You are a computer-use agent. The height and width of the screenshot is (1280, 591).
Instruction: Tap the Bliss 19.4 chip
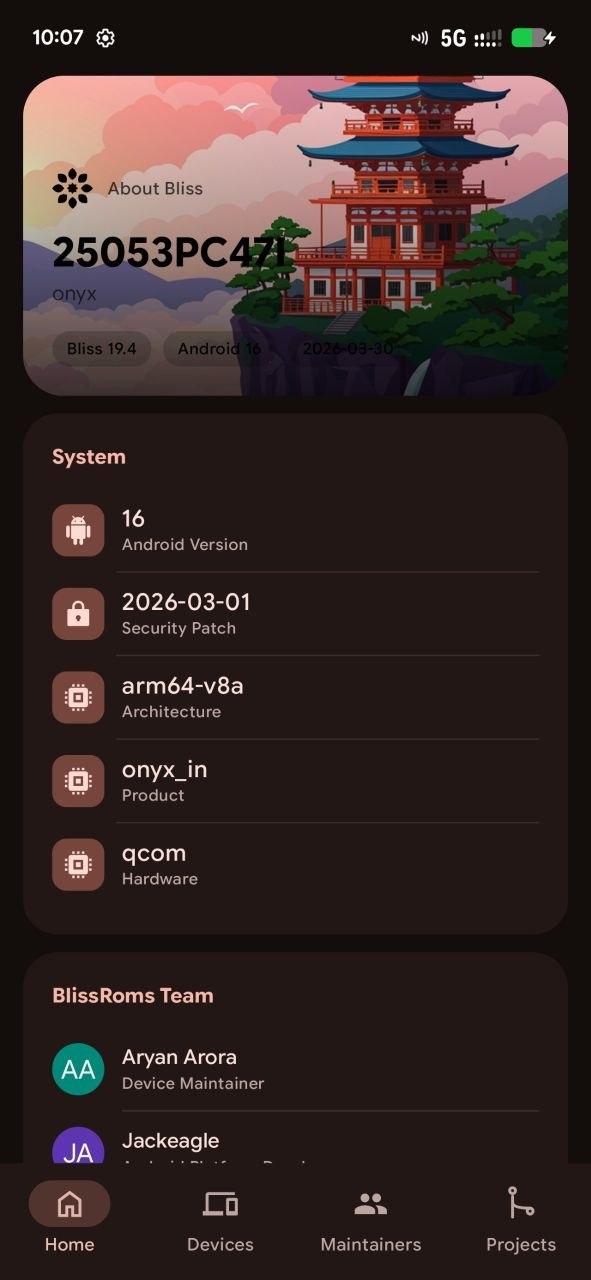click(101, 349)
